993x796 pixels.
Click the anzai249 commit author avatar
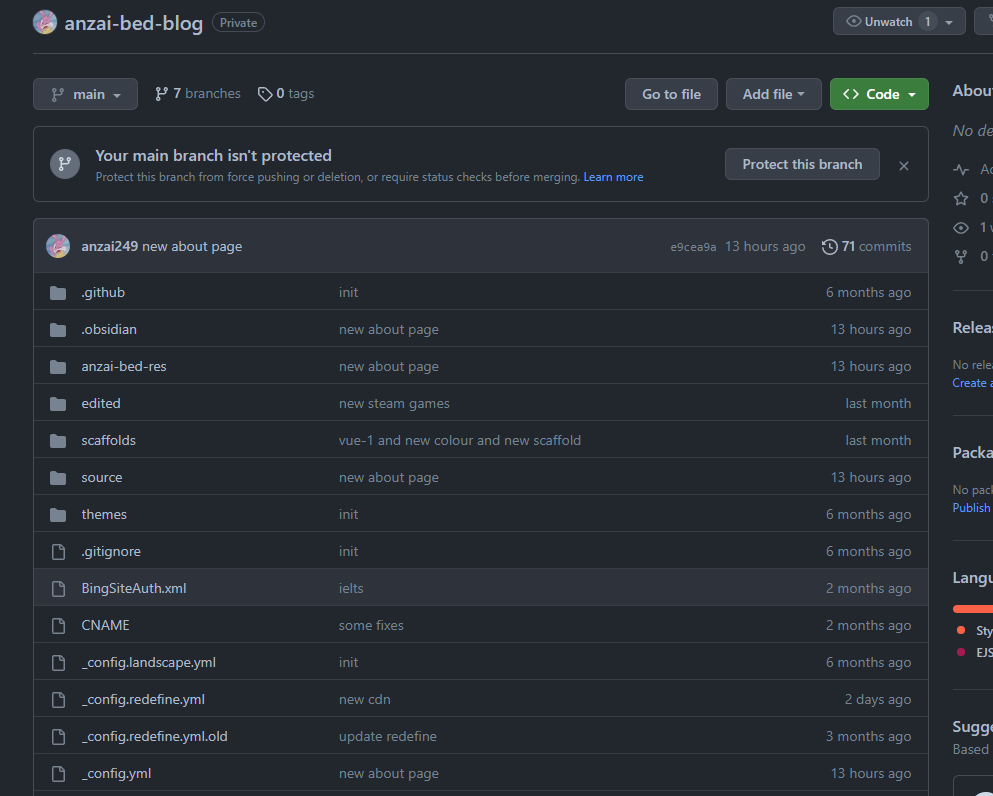58,246
